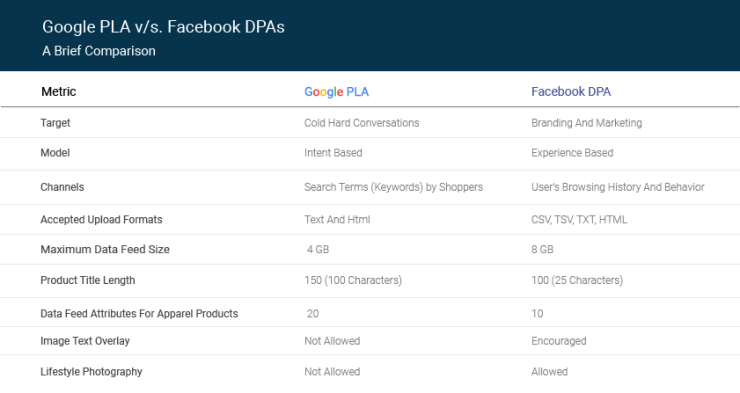Click the 'Lifestyle Photography' row label
Viewport: 740px width, 393px height.
(91, 372)
